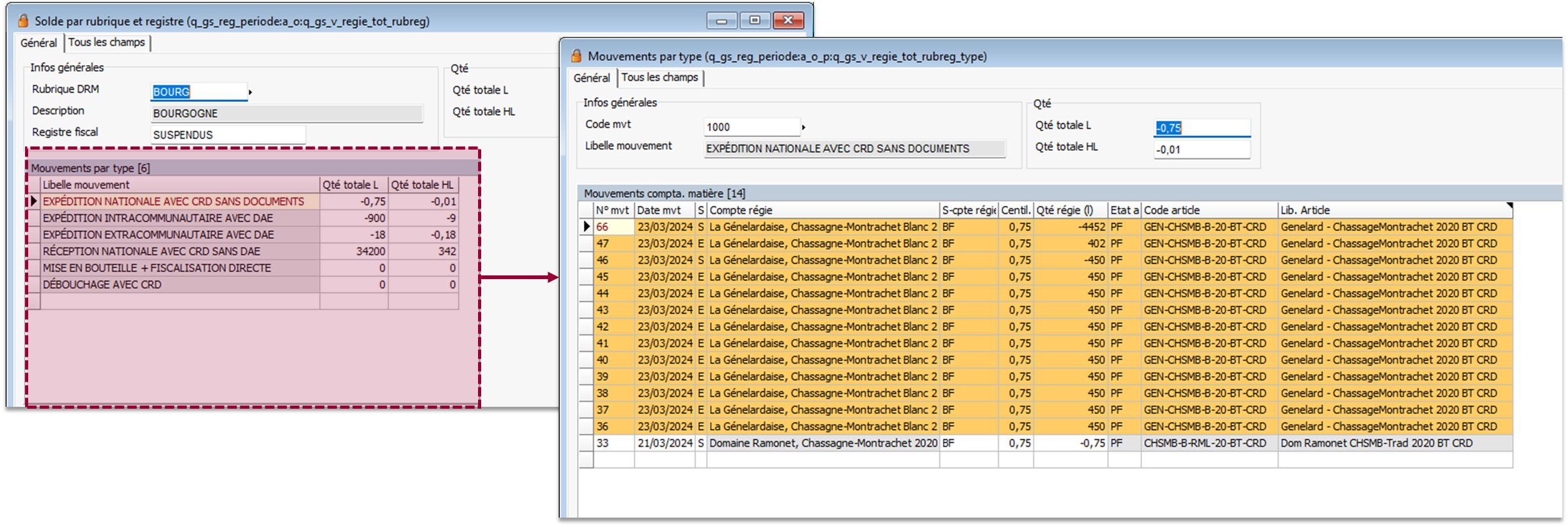Open Tous les champs tab in Solde window
Screen dimensions: 1568x527
point(106,43)
